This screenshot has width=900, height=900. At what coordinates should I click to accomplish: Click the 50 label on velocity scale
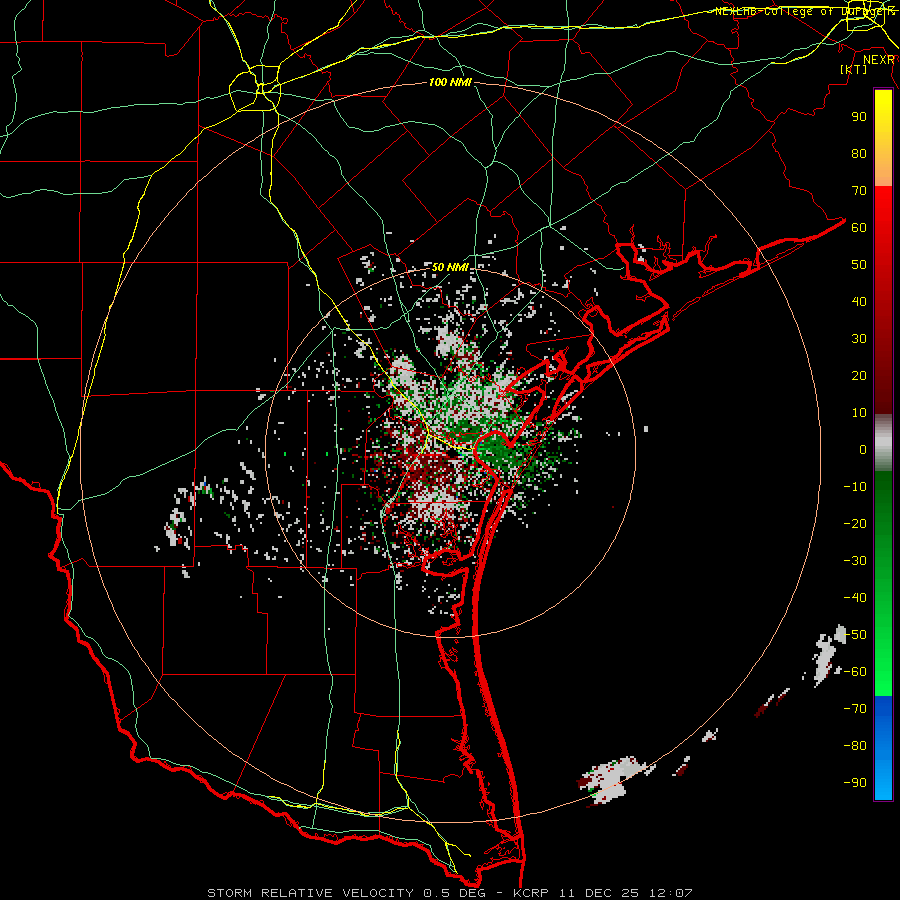859,265
